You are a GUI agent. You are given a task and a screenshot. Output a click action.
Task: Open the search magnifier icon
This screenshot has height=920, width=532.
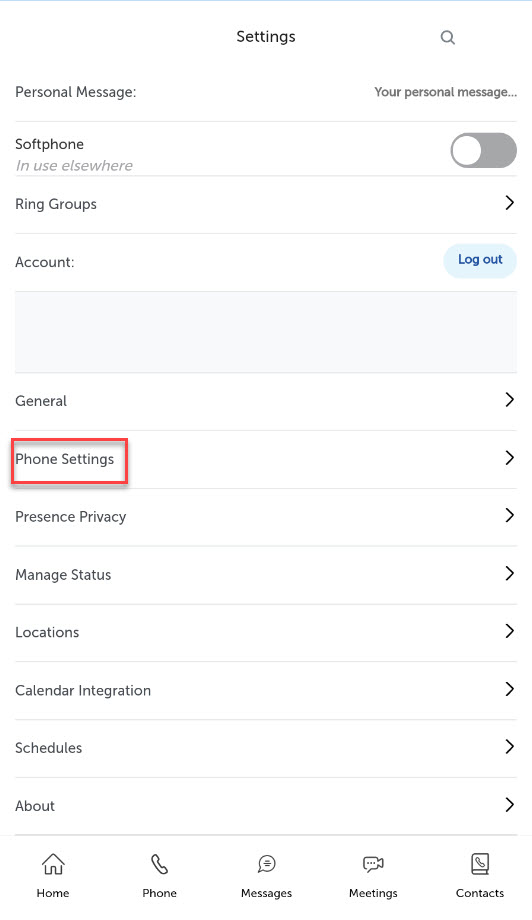coord(448,38)
